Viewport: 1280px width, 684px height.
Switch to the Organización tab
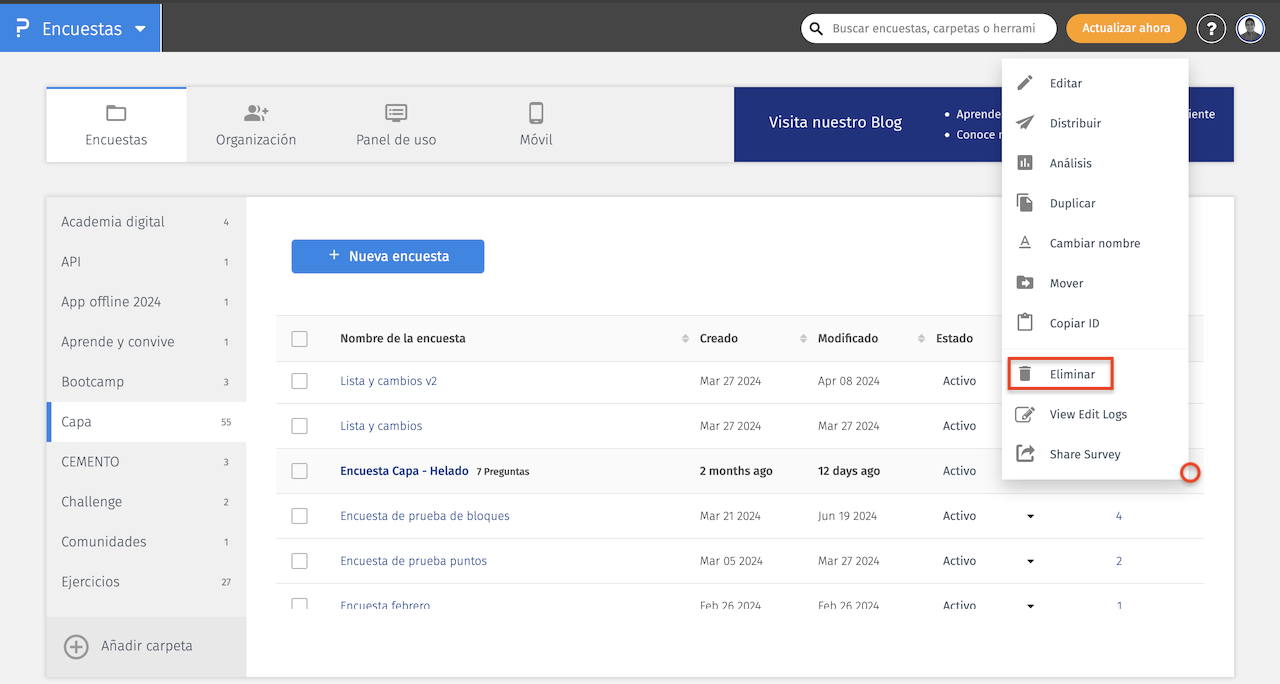(256, 125)
